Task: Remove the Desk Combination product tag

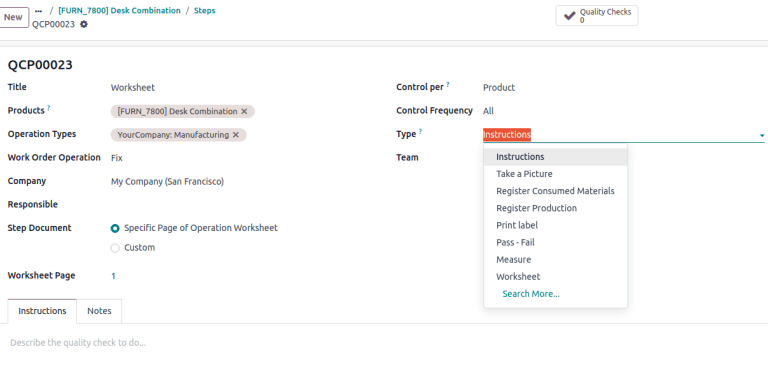Action: 244,112
